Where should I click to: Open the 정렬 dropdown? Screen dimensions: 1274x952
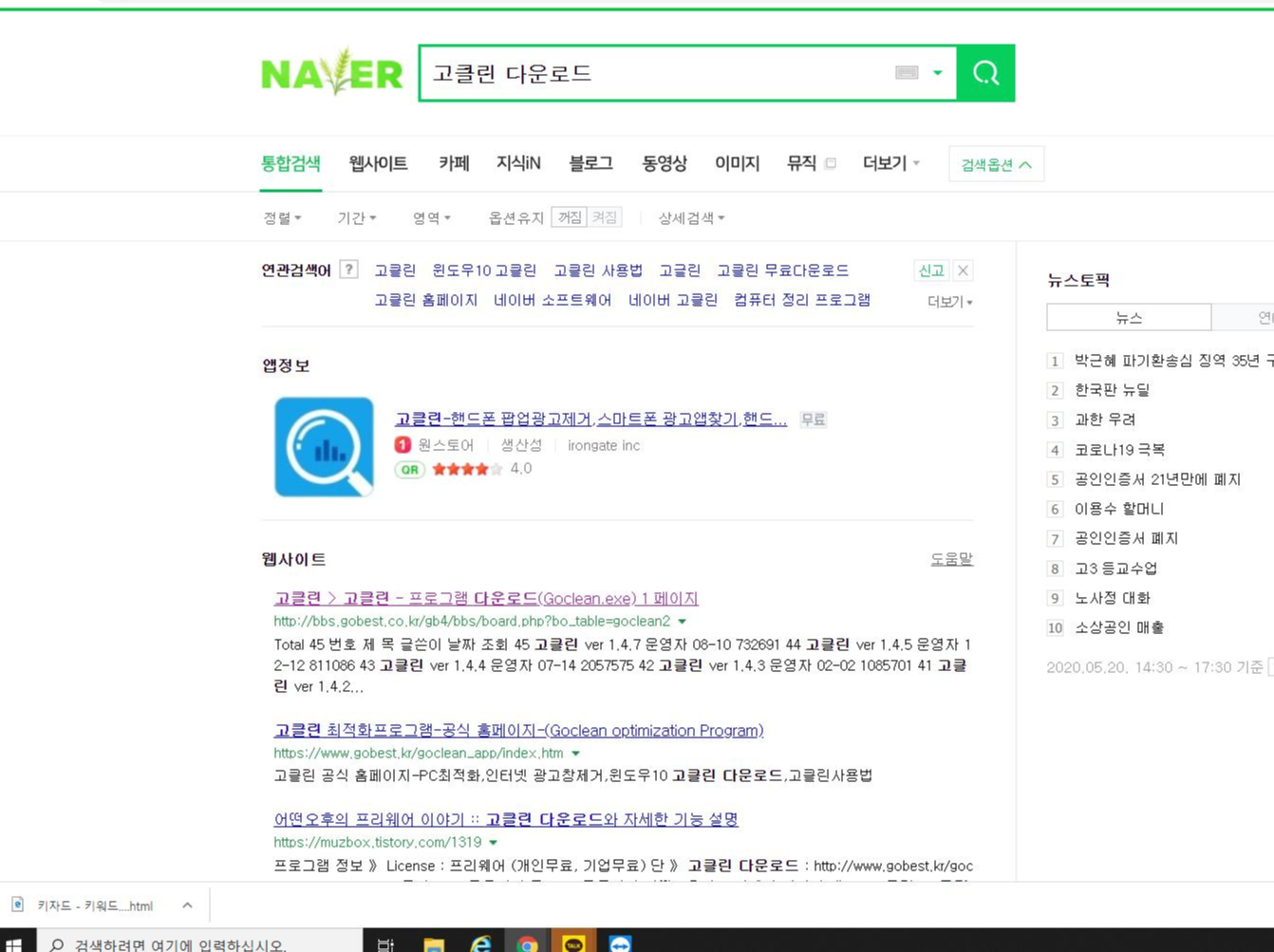click(282, 218)
